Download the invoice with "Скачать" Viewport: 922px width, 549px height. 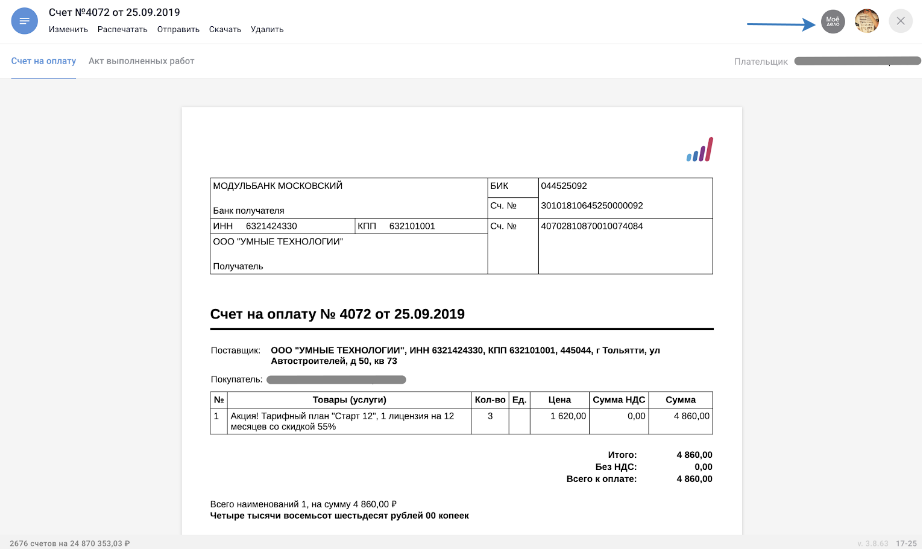[x=225, y=29]
